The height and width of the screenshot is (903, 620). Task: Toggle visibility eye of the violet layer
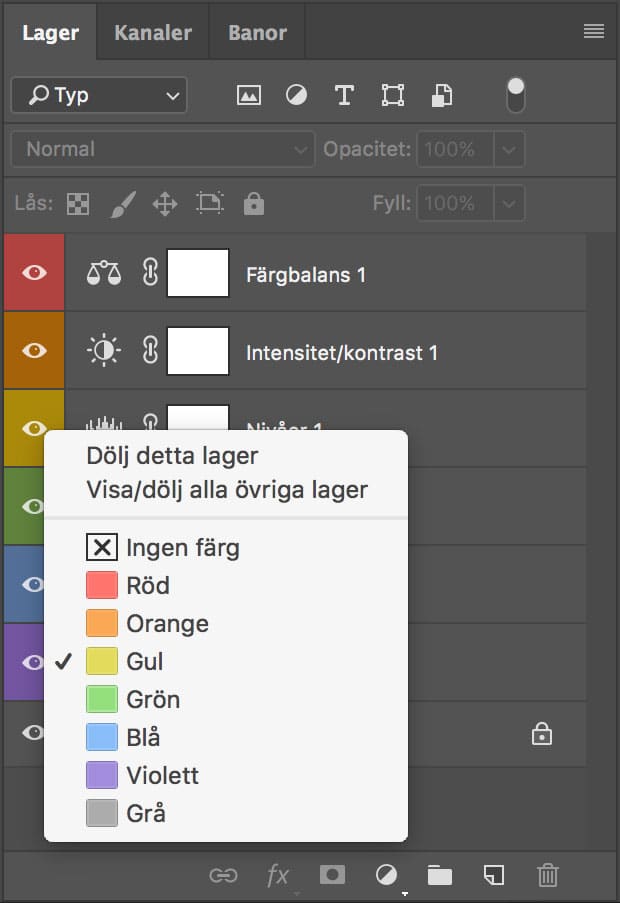click(33, 662)
